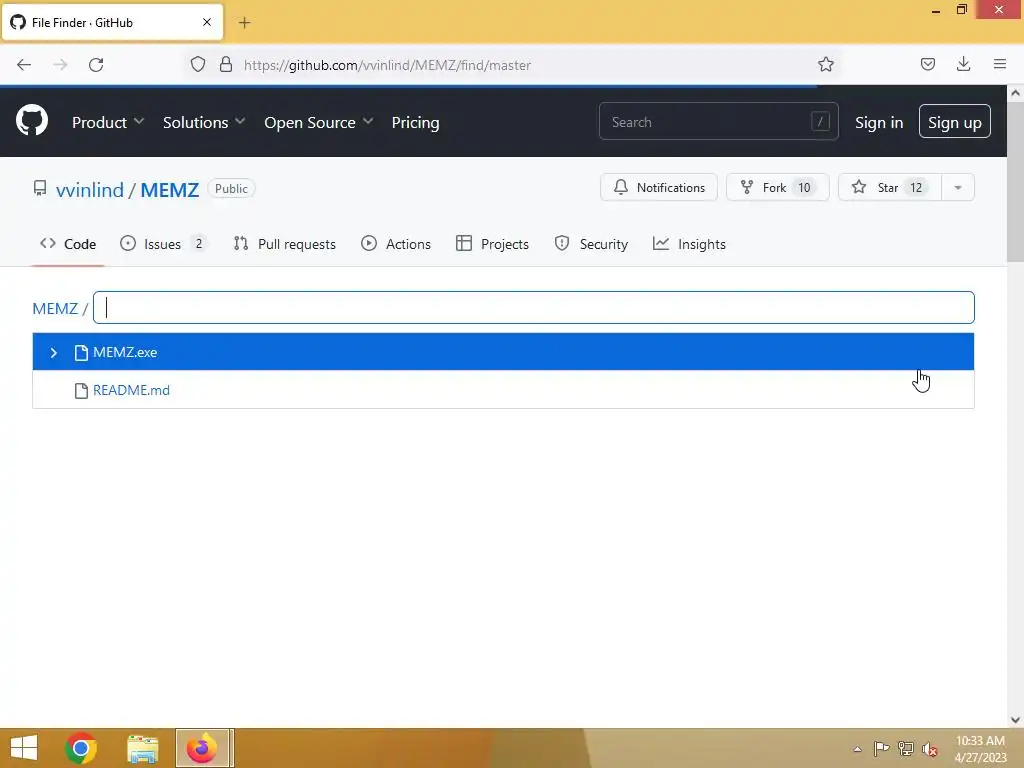This screenshot has width=1024, height=768.
Task: Switch to the Issues tab
Action: pyautogui.click(x=163, y=244)
